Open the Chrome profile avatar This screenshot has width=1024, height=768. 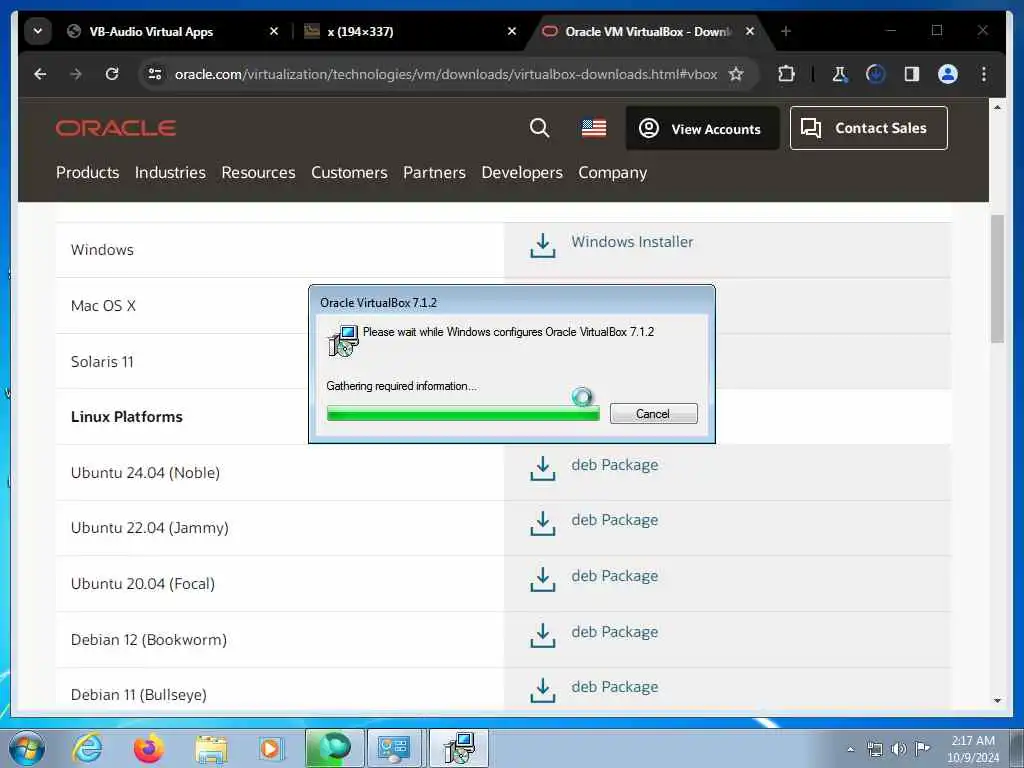coord(948,74)
